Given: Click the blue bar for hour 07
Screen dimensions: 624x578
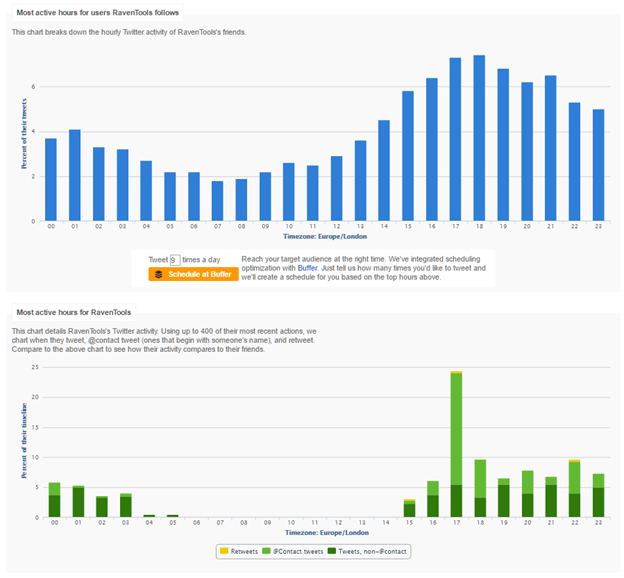Looking at the screenshot, I should click(x=217, y=201).
